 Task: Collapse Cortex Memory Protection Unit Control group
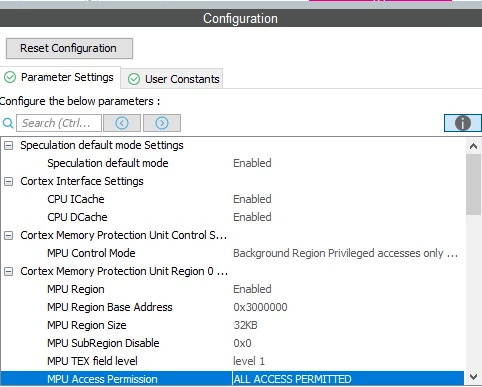[8, 235]
